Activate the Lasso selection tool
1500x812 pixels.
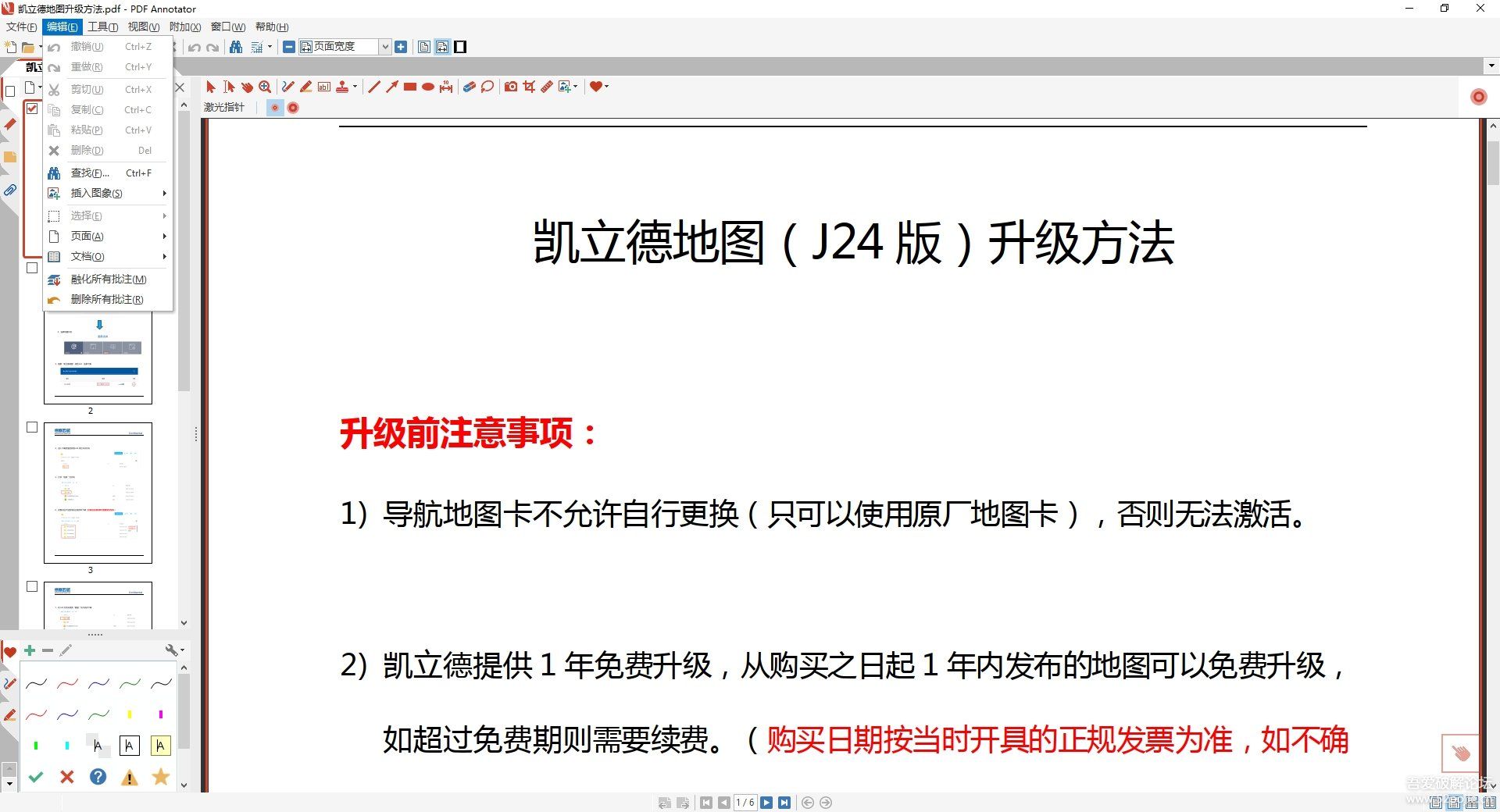coord(487,87)
